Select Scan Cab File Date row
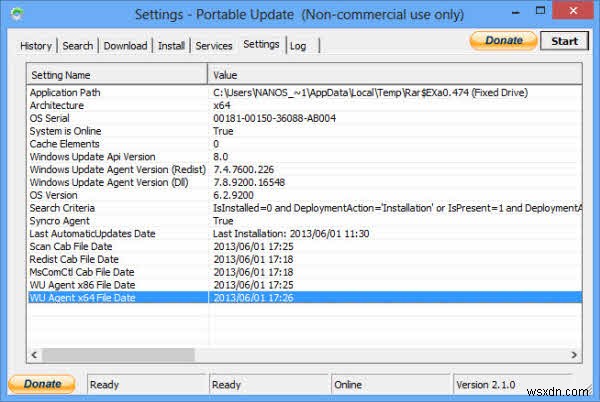This screenshot has width=600, height=402. (305, 246)
